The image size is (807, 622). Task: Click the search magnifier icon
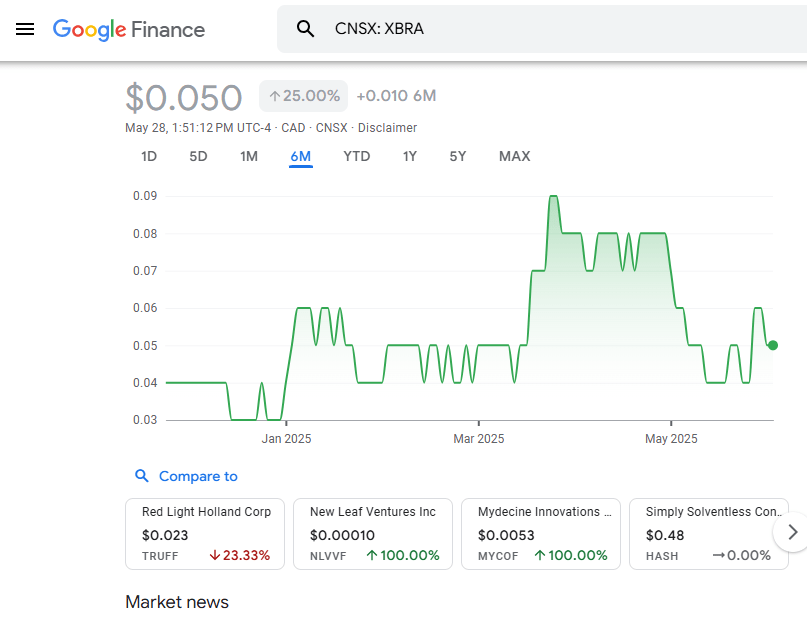click(x=306, y=29)
